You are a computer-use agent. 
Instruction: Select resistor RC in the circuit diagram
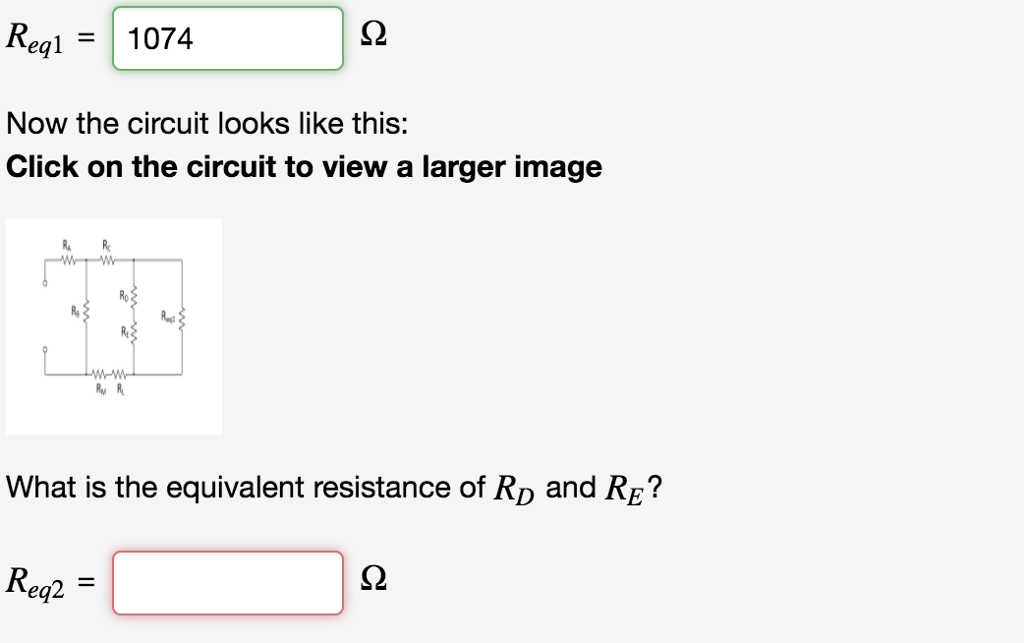[107, 259]
